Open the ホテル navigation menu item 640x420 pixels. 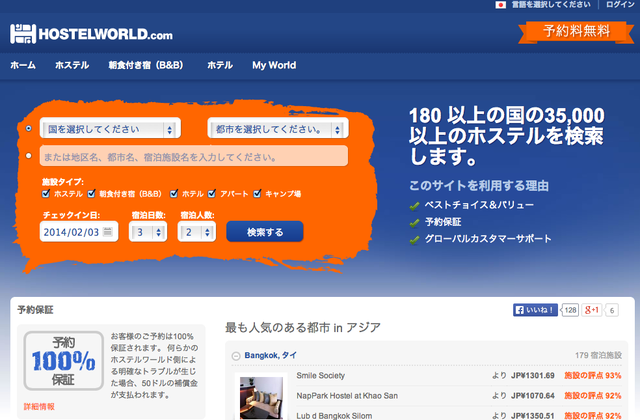point(220,65)
